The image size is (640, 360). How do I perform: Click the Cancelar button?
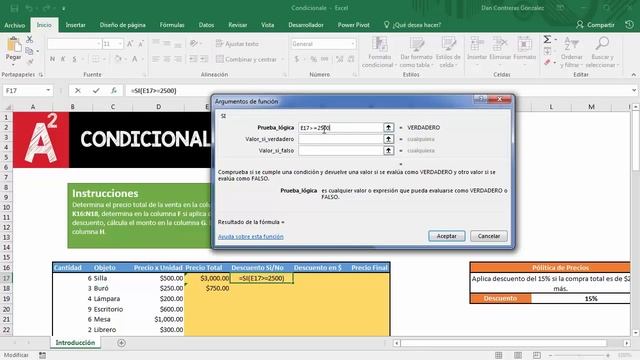pyautogui.click(x=489, y=236)
